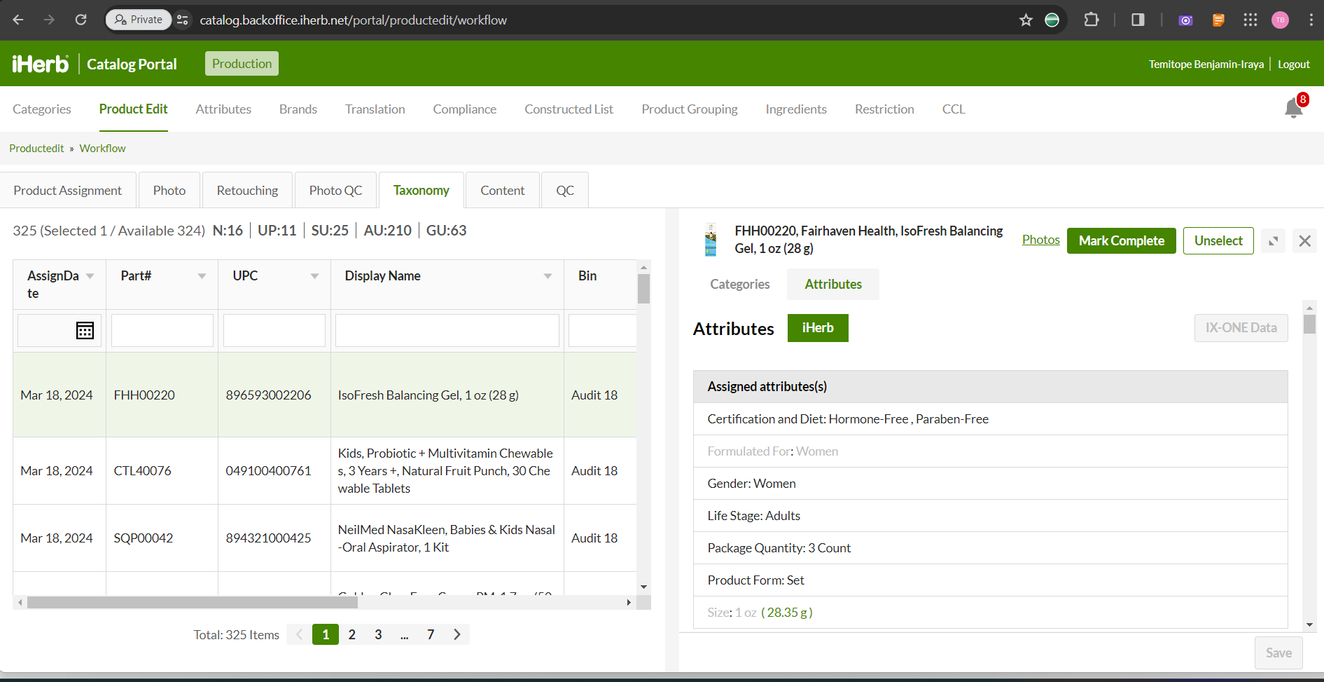Image resolution: width=1324 pixels, height=682 pixels.
Task: Open the Product Edit navigation item
Action: (x=133, y=109)
